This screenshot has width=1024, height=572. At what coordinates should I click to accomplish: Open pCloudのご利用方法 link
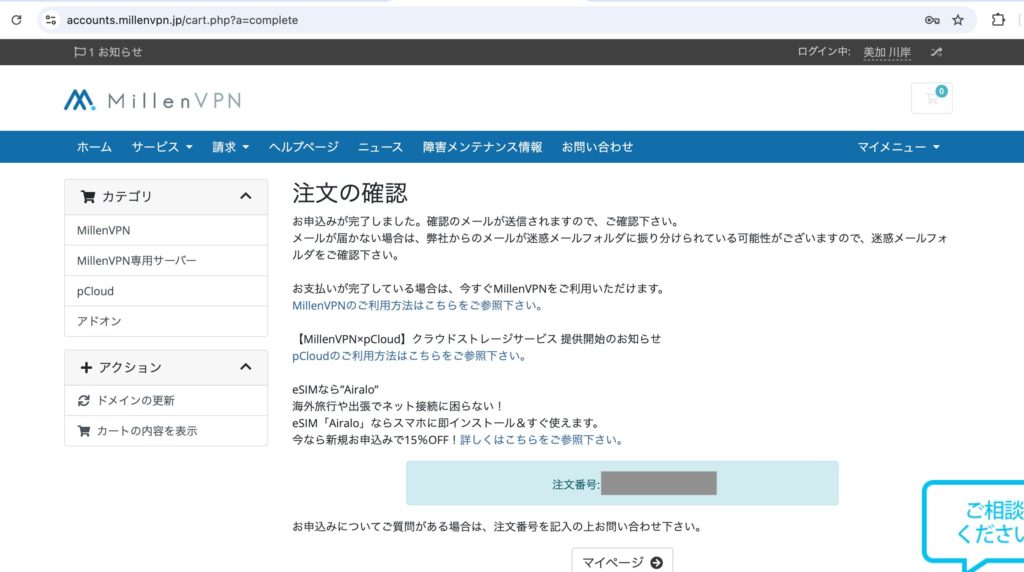[408, 356]
